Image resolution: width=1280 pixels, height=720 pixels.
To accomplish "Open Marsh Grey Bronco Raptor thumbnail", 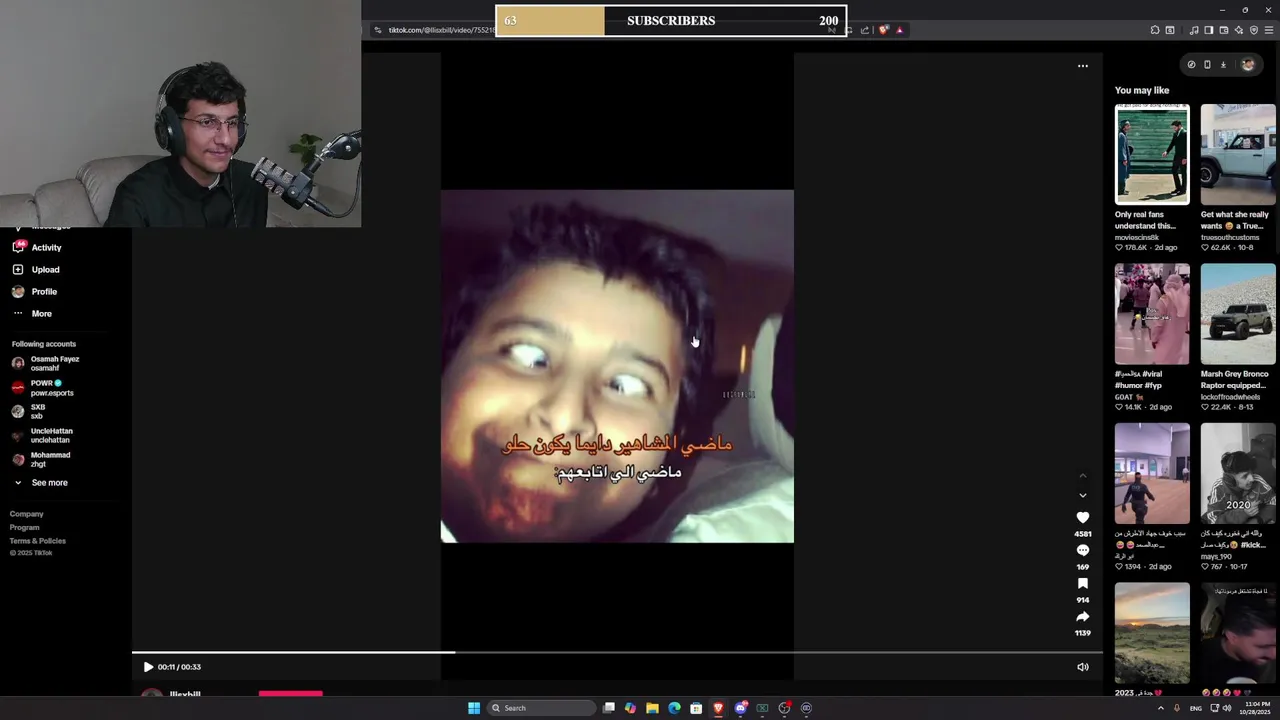I will click(x=1238, y=314).
